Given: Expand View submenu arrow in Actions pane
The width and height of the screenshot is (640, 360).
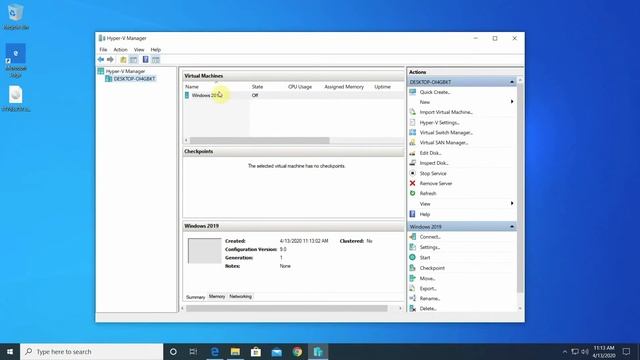Looking at the screenshot, I should (x=512, y=203).
